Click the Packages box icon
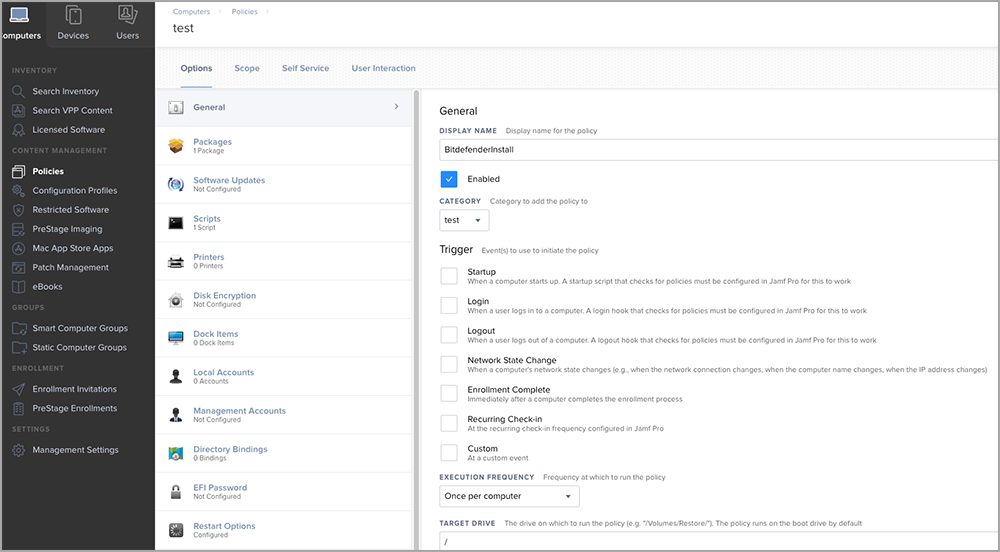This screenshot has height=552, width=1000. pyautogui.click(x=176, y=146)
